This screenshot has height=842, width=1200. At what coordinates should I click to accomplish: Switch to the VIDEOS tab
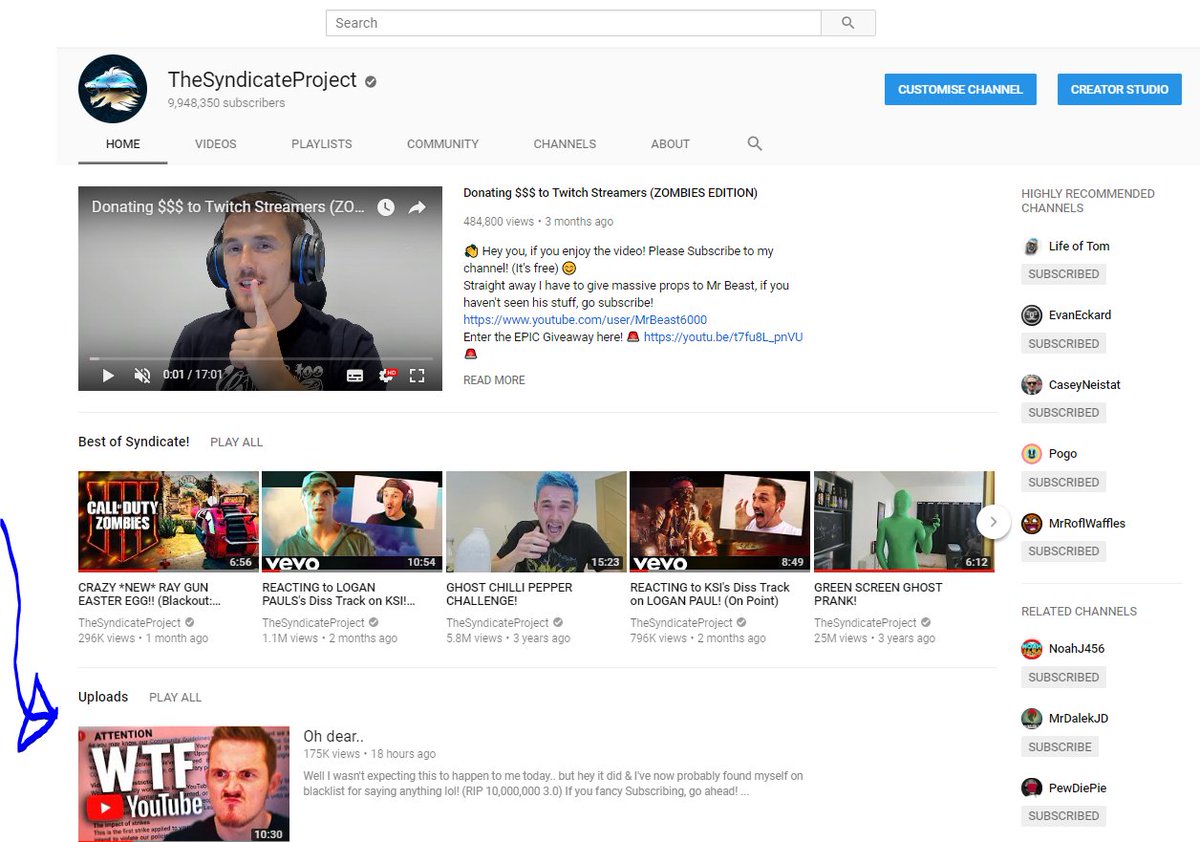point(216,144)
